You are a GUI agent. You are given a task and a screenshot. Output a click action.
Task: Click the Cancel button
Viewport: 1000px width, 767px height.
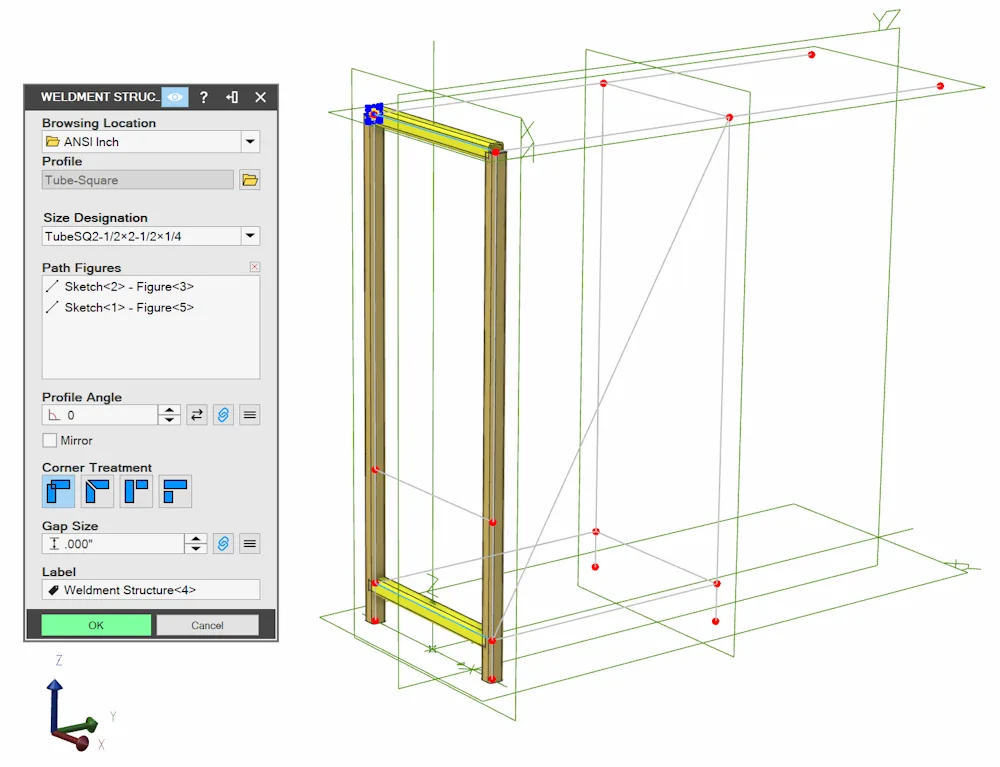point(207,625)
